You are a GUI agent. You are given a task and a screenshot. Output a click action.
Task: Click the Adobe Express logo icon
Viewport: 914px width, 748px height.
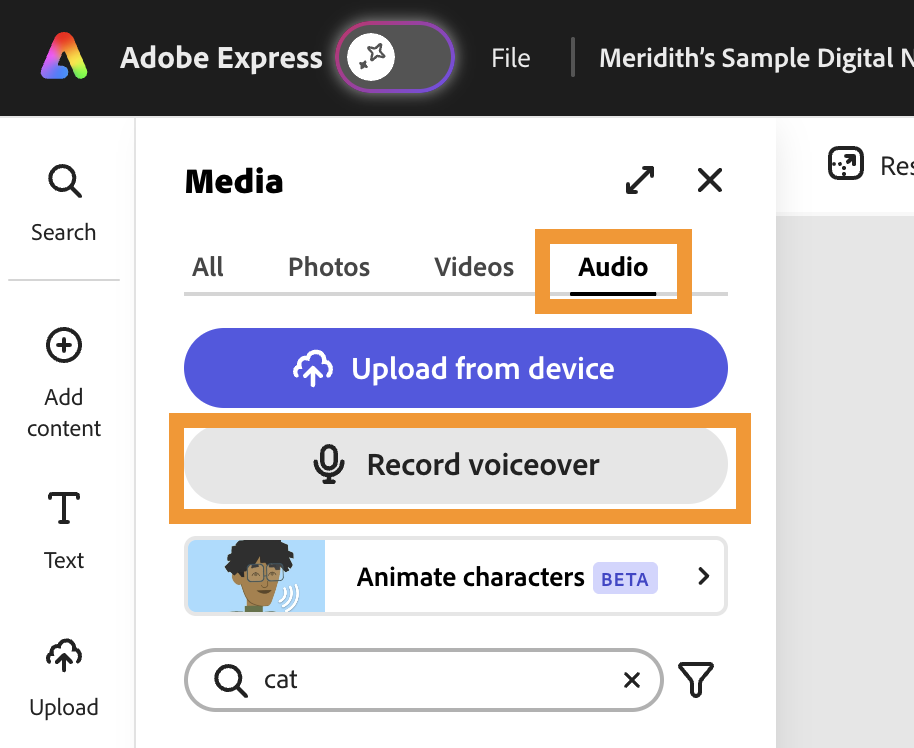65,56
